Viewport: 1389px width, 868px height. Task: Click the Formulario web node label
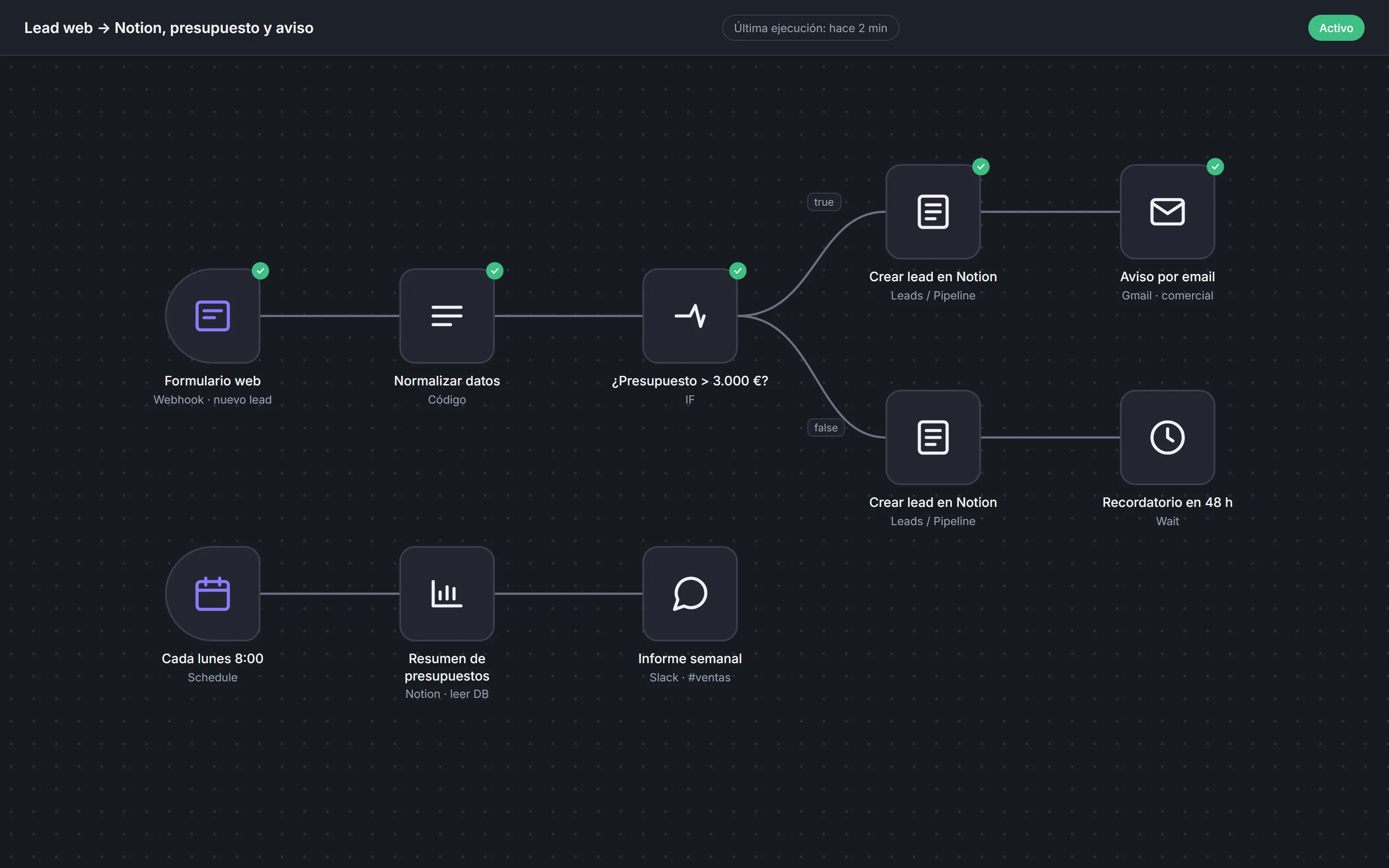pyautogui.click(x=212, y=381)
